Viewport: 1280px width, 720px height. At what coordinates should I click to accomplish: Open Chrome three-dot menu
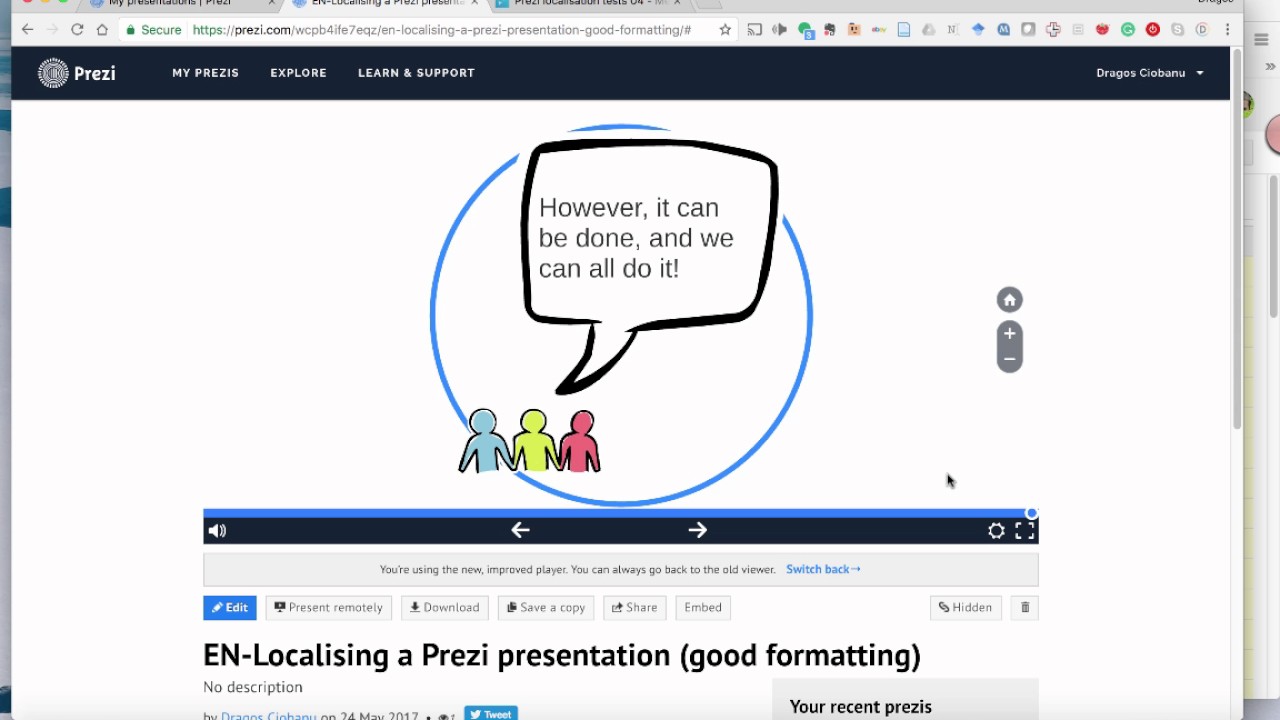click(1227, 30)
